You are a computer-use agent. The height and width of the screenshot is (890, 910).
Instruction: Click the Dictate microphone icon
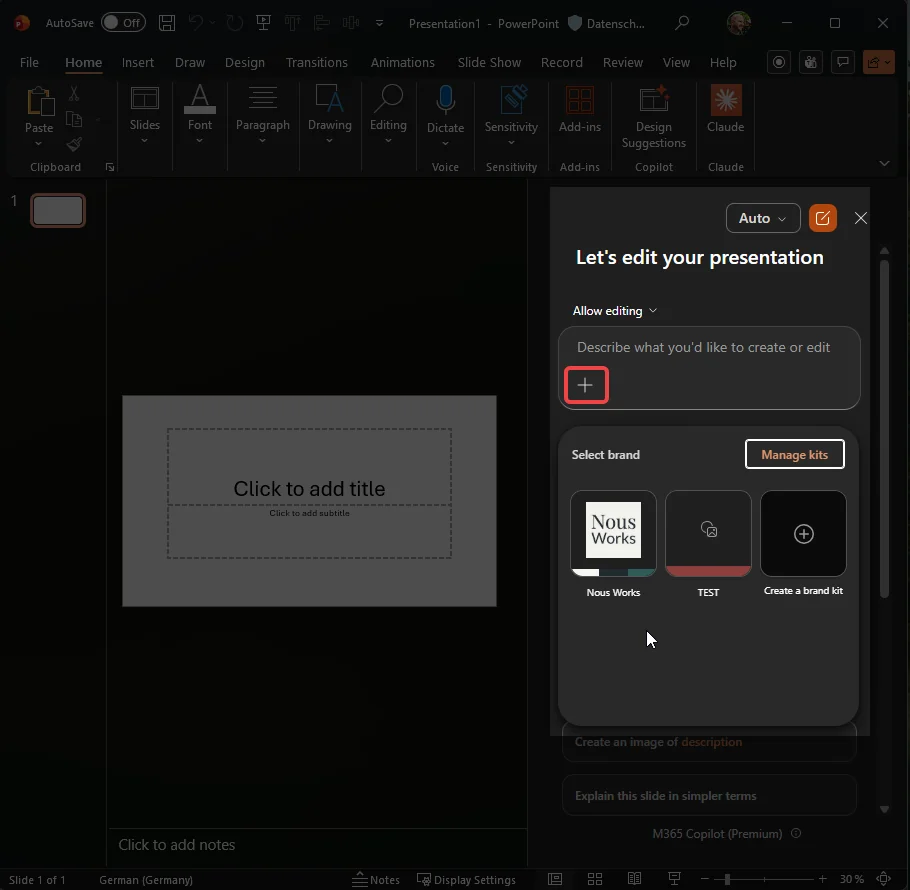(445, 100)
